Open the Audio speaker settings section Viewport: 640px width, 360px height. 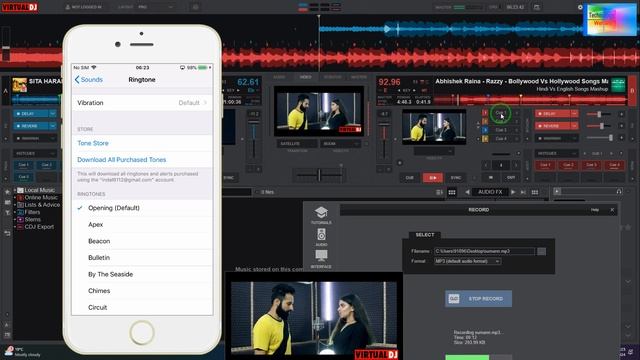coord(321,237)
